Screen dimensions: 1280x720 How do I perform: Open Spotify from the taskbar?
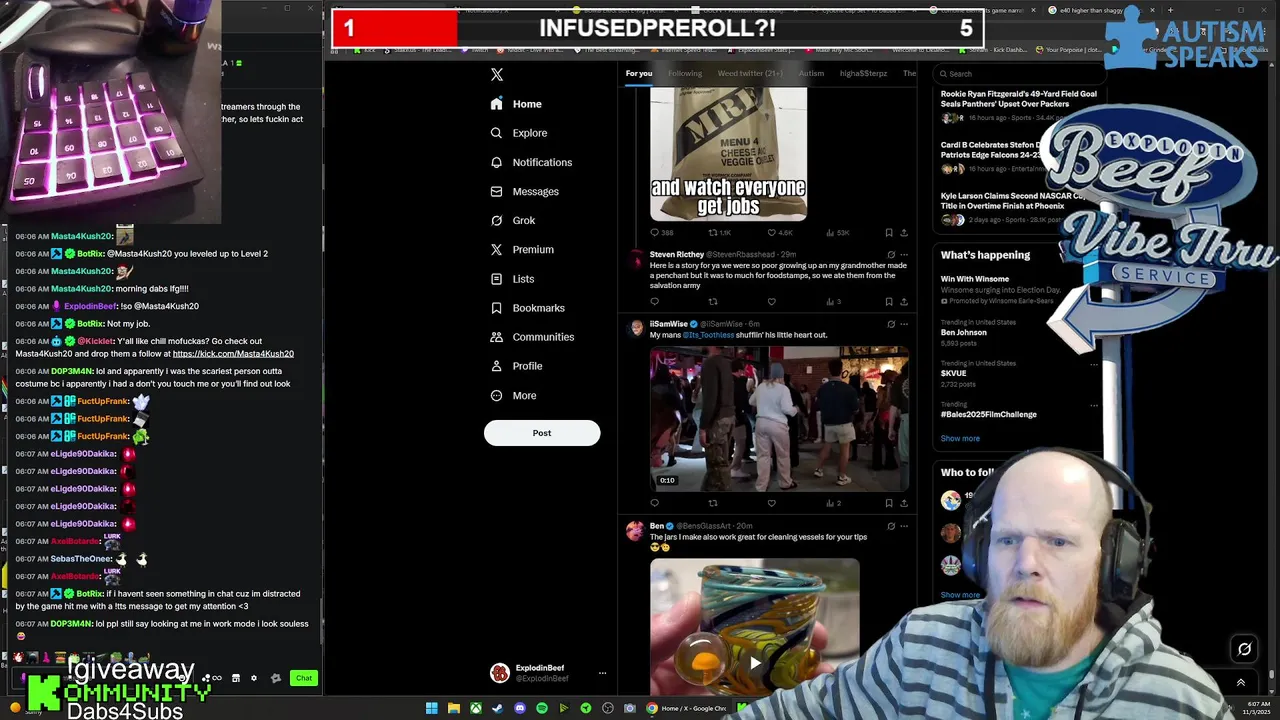pos(542,708)
